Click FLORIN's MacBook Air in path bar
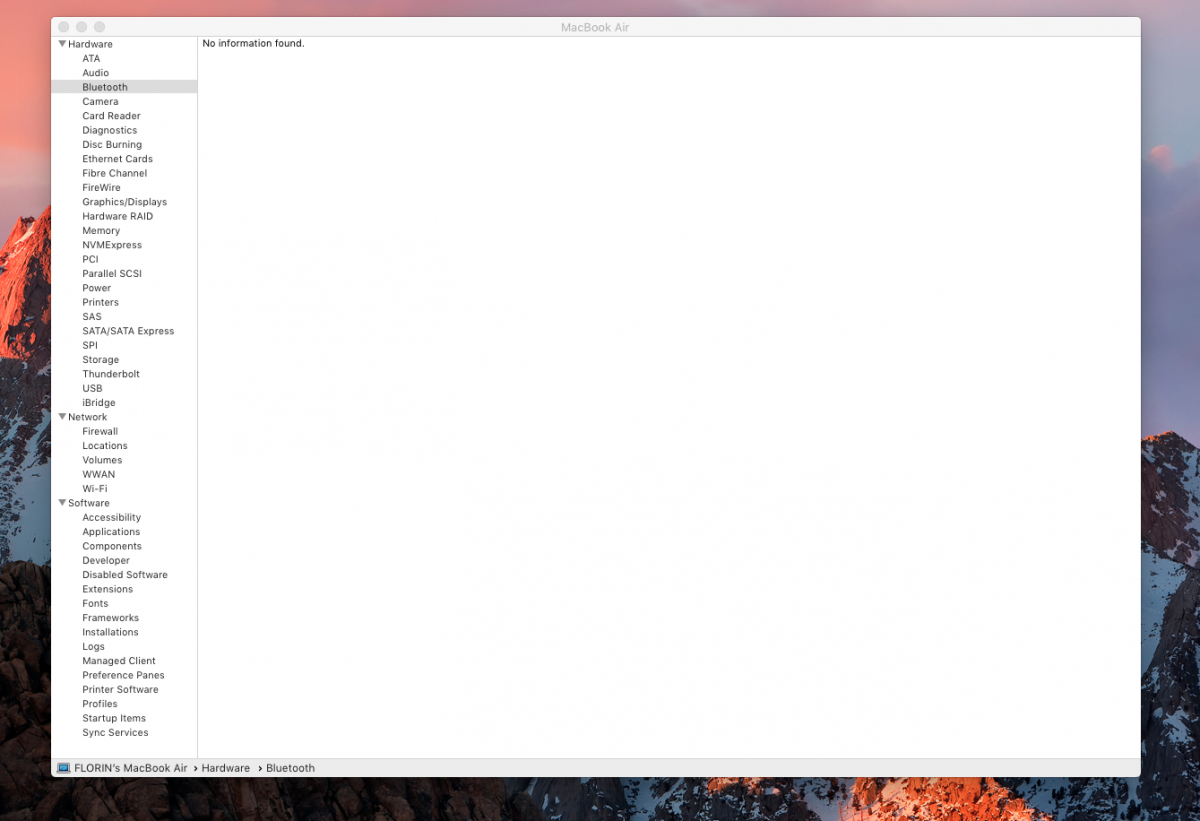Image resolution: width=1200 pixels, height=821 pixels. click(x=130, y=768)
